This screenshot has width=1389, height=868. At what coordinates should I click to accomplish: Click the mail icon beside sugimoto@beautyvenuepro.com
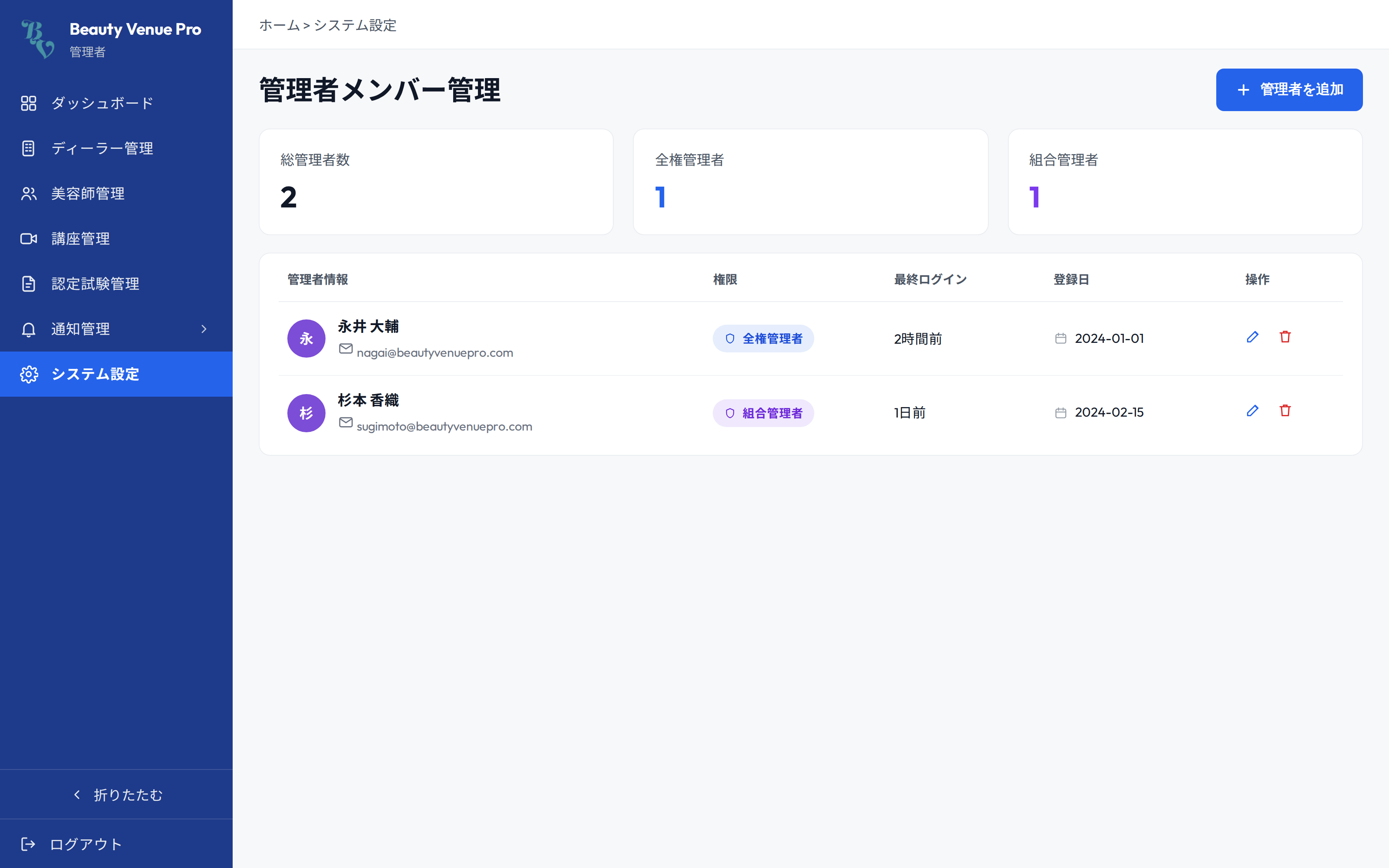pyautogui.click(x=346, y=423)
